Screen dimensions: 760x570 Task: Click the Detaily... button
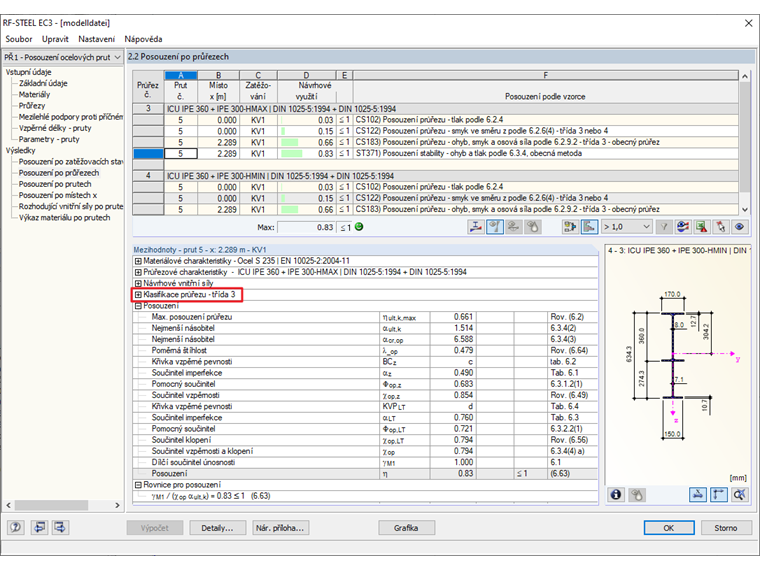(x=217, y=528)
